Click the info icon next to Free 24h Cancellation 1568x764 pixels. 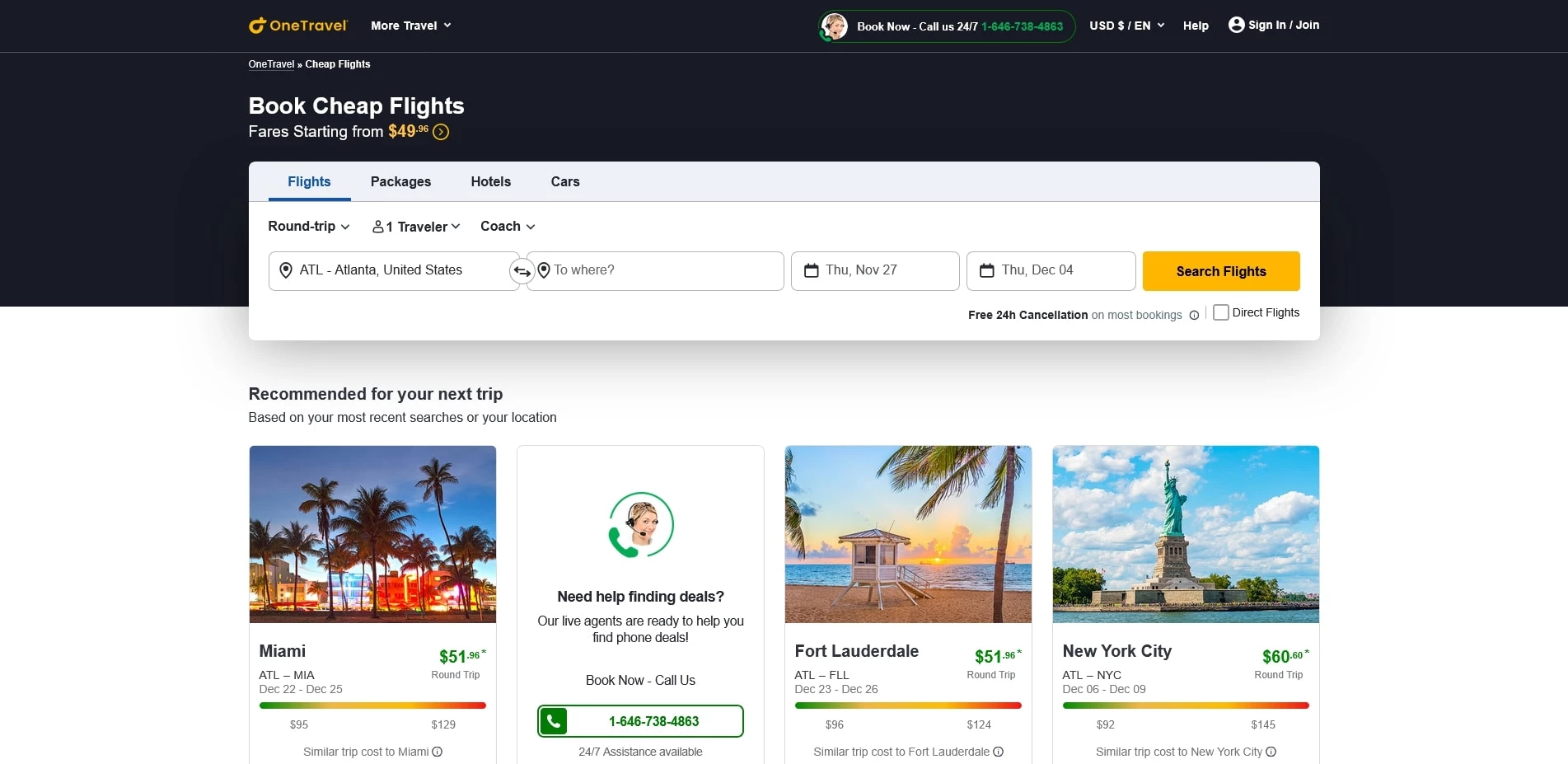1193,315
